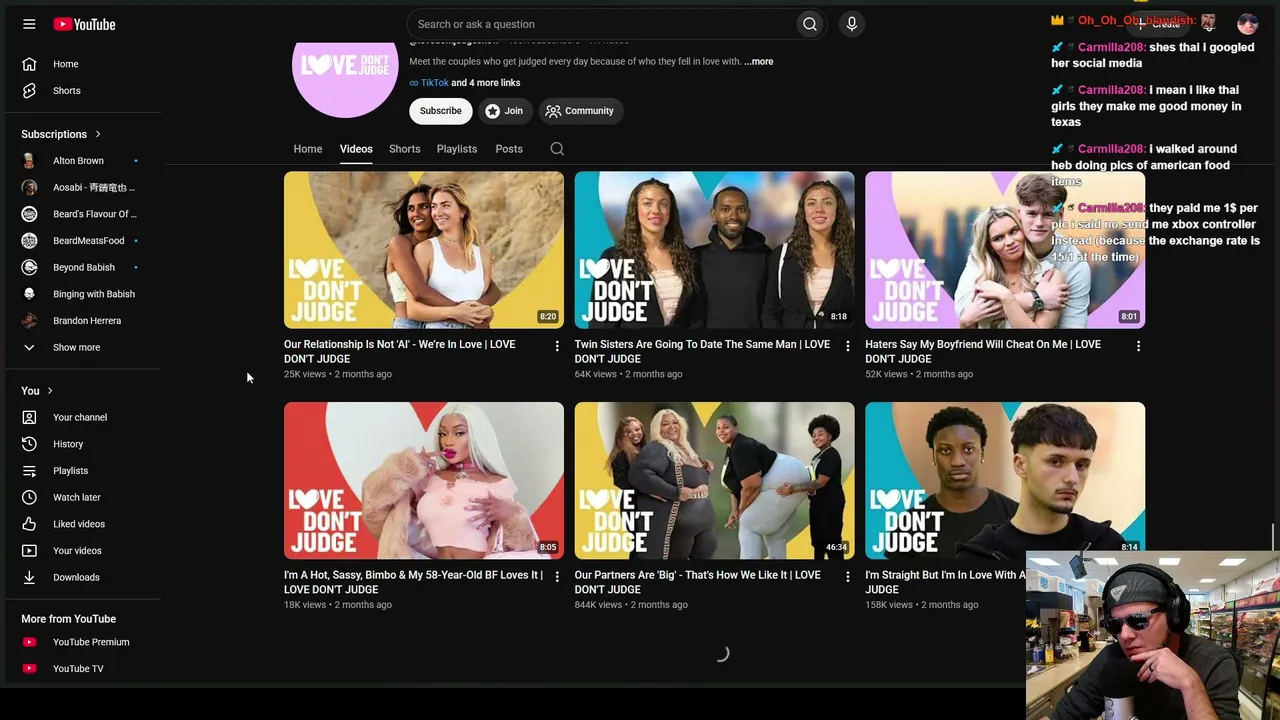1280x720 pixels.
Task: Open options for Sassy Bimbo video
Action: tap(557, 577)
